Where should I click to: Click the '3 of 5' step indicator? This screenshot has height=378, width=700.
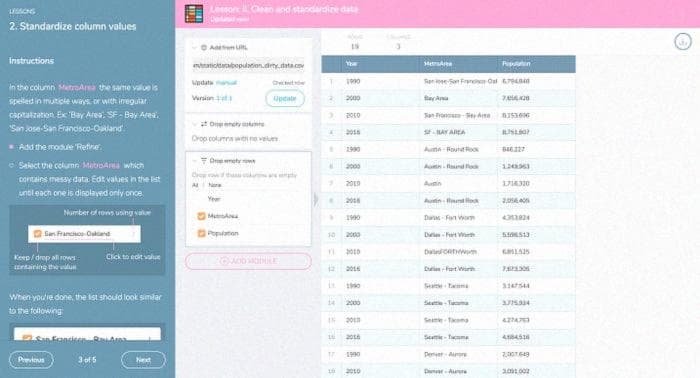pyautogui.click(x=87, y=360)
